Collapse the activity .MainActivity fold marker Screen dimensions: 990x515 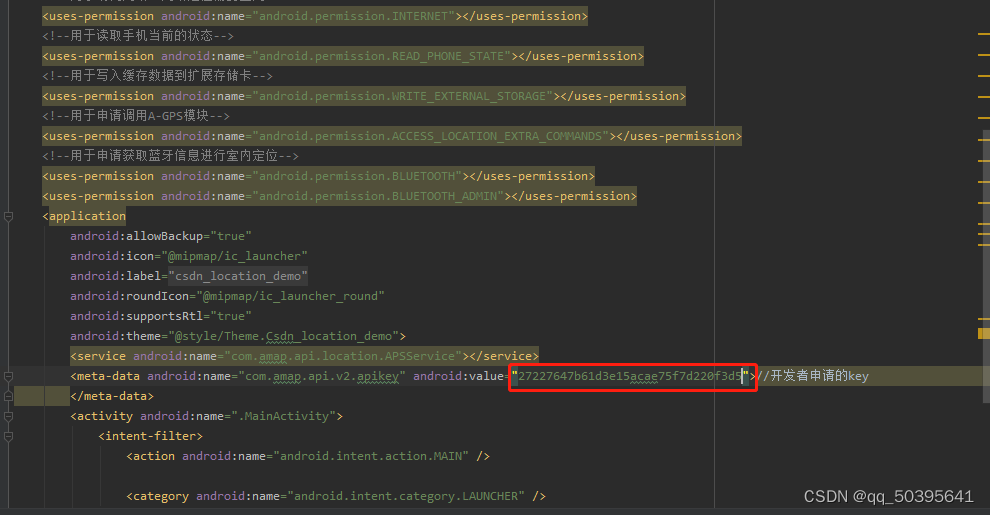8,417
